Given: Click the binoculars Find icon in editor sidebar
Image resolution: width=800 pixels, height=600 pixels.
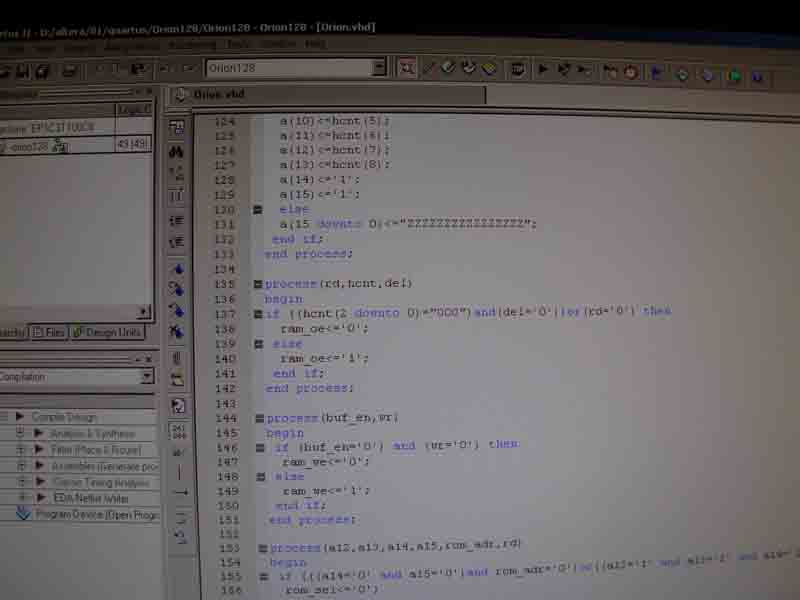Looking at the screenshot, I should pos(177,151).
